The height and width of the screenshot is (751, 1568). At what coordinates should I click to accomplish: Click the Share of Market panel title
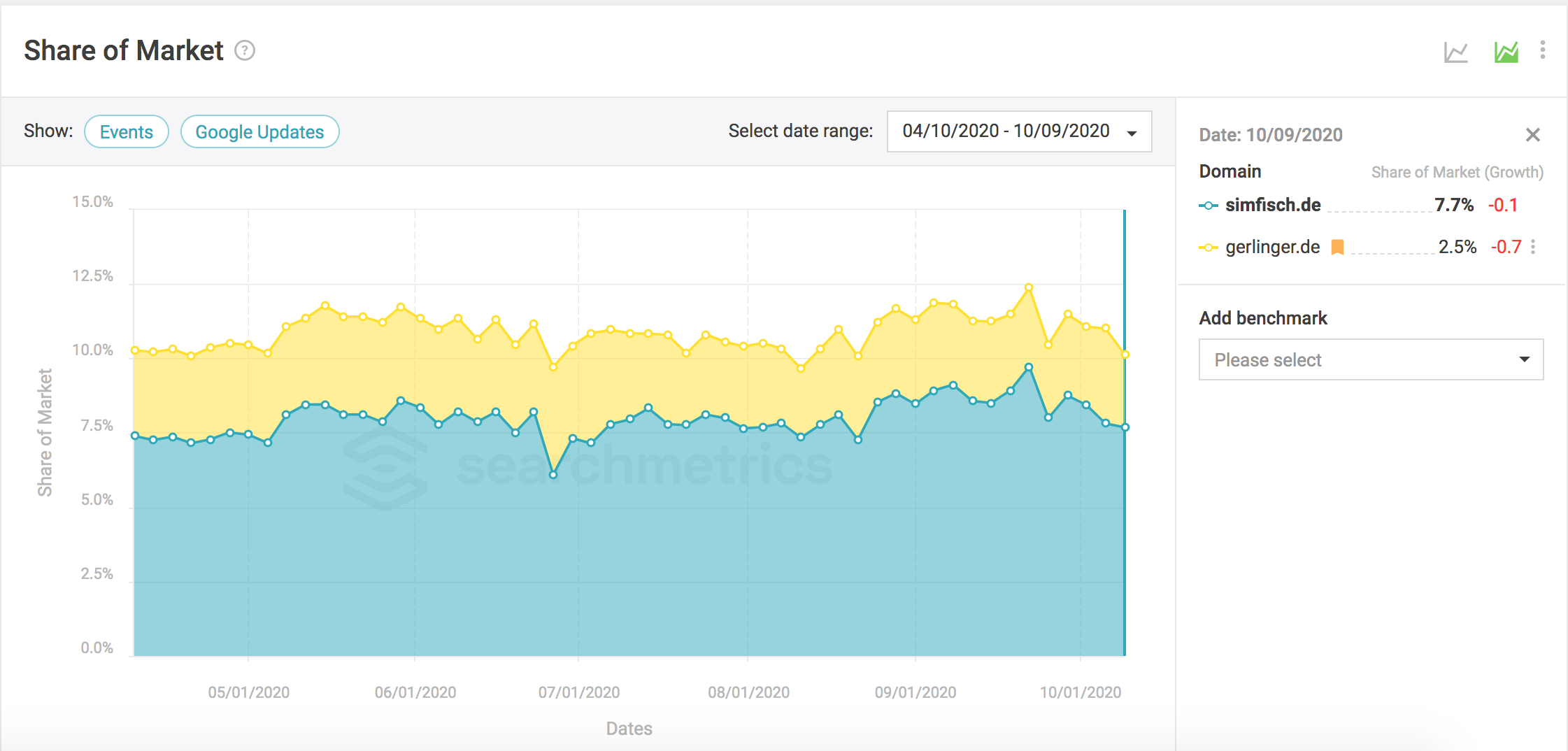(x=124, y=50)
